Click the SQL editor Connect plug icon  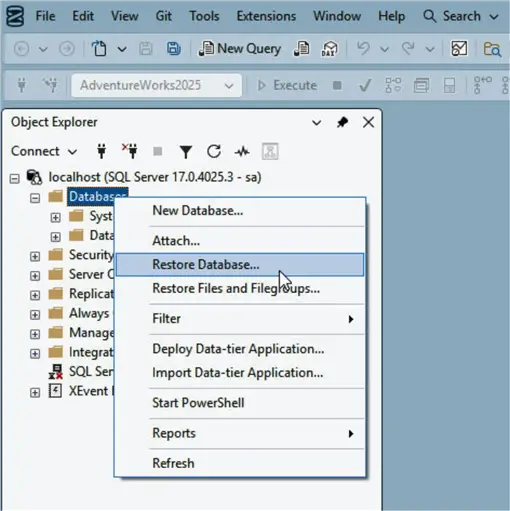(22, 85)
